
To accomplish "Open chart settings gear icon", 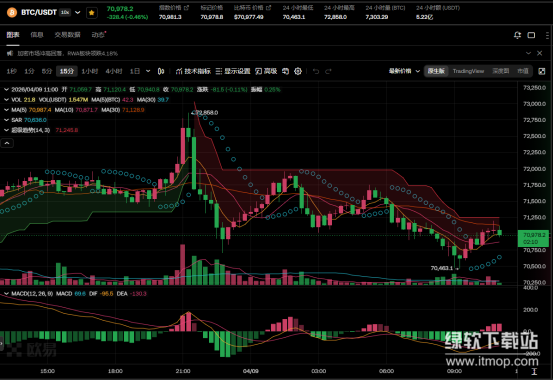I will click(x=298, y=71).
